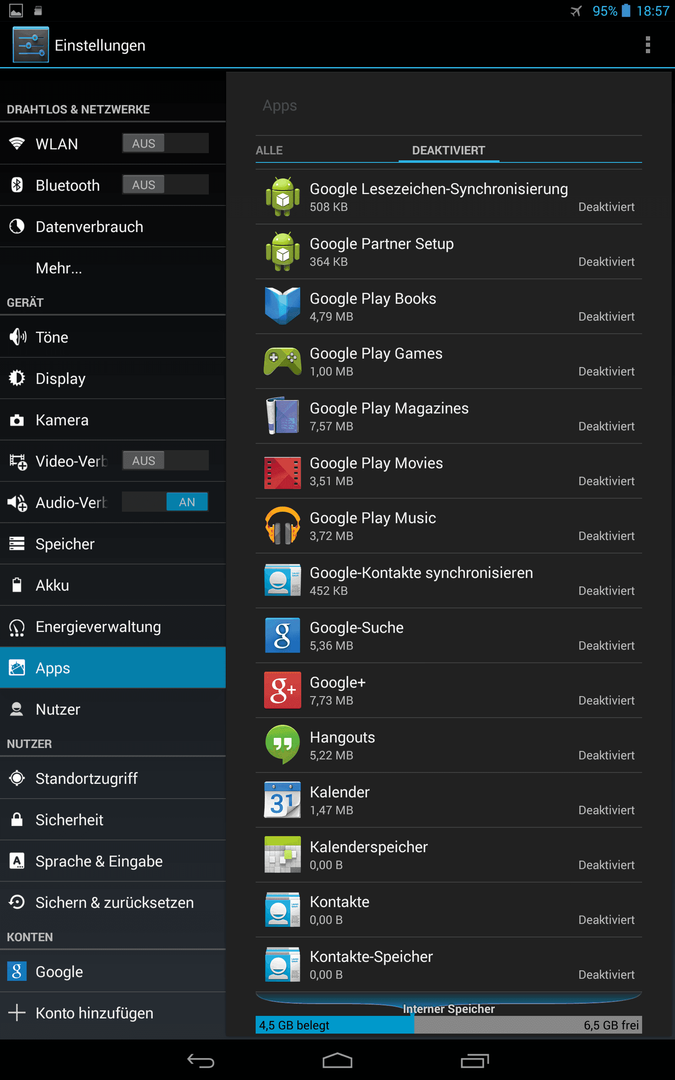The height and width of the screenshot is (1080, 675).
Task: Tap the "4,5 GB belegt" storage label
Action: [294, 1026]
